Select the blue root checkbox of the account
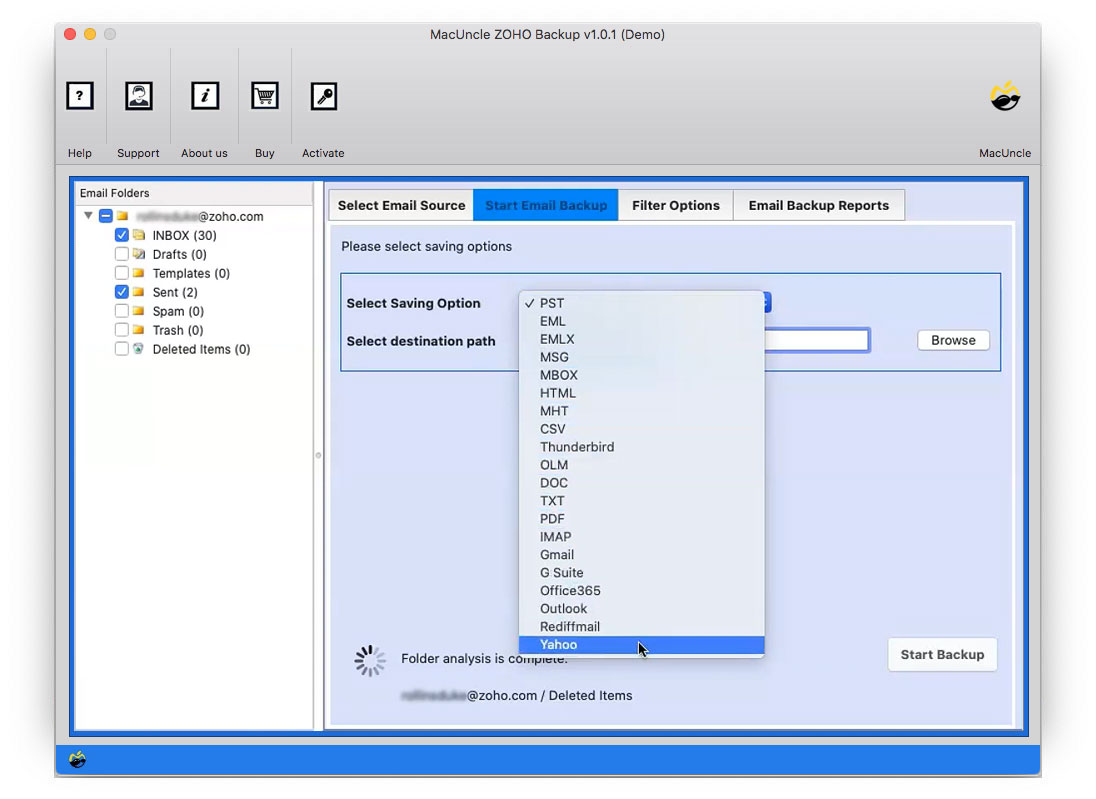The width and height of the screenshot is (1096, 799). coord(106,215)
